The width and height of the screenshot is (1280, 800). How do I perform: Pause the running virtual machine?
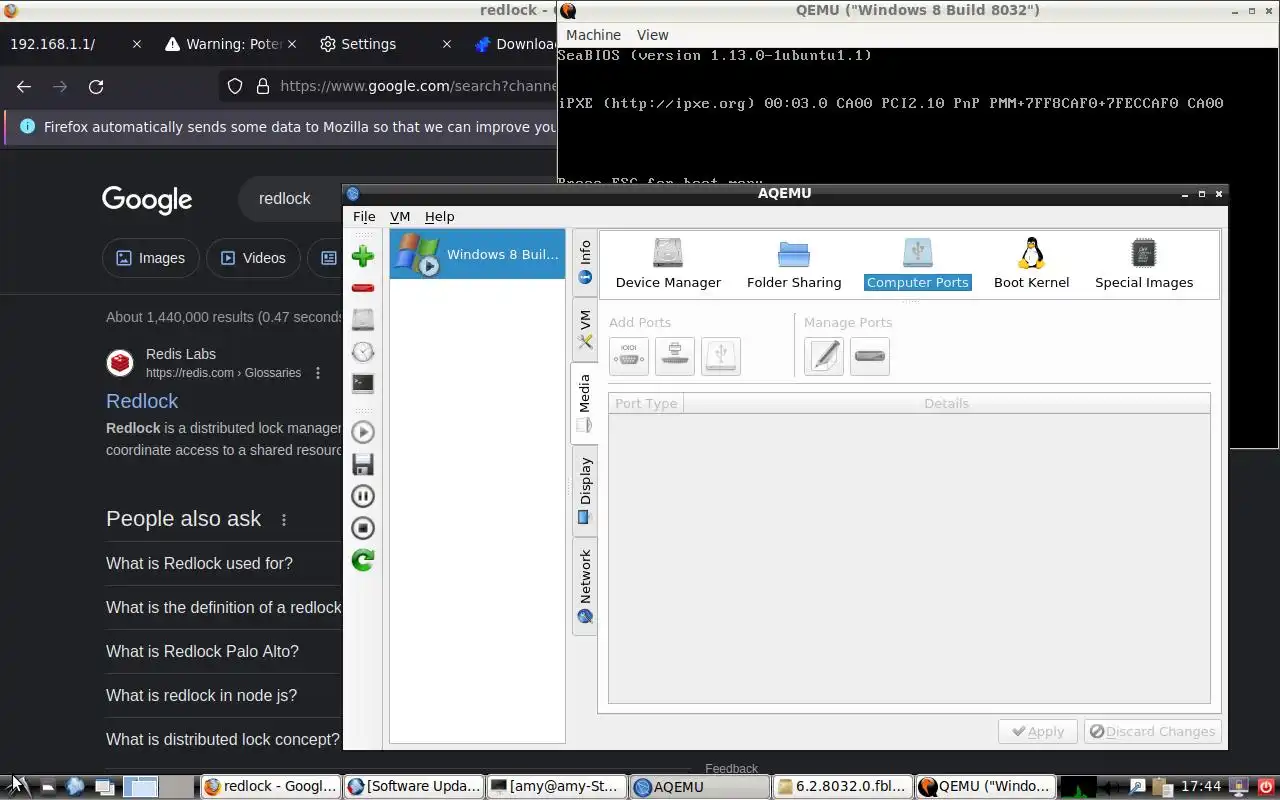click(363, 496)
